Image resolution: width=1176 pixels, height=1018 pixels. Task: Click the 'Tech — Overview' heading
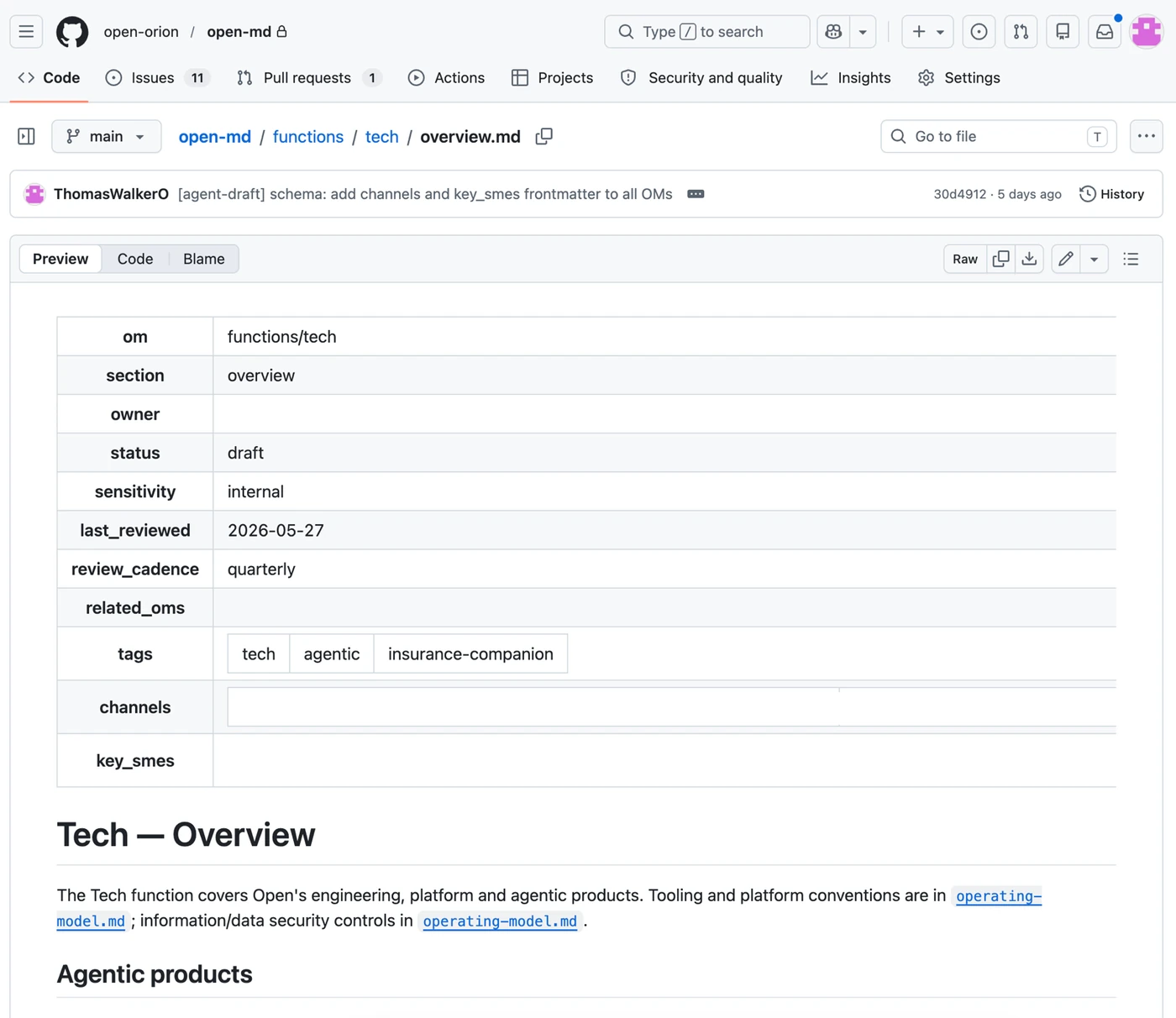tap(186, 835)
